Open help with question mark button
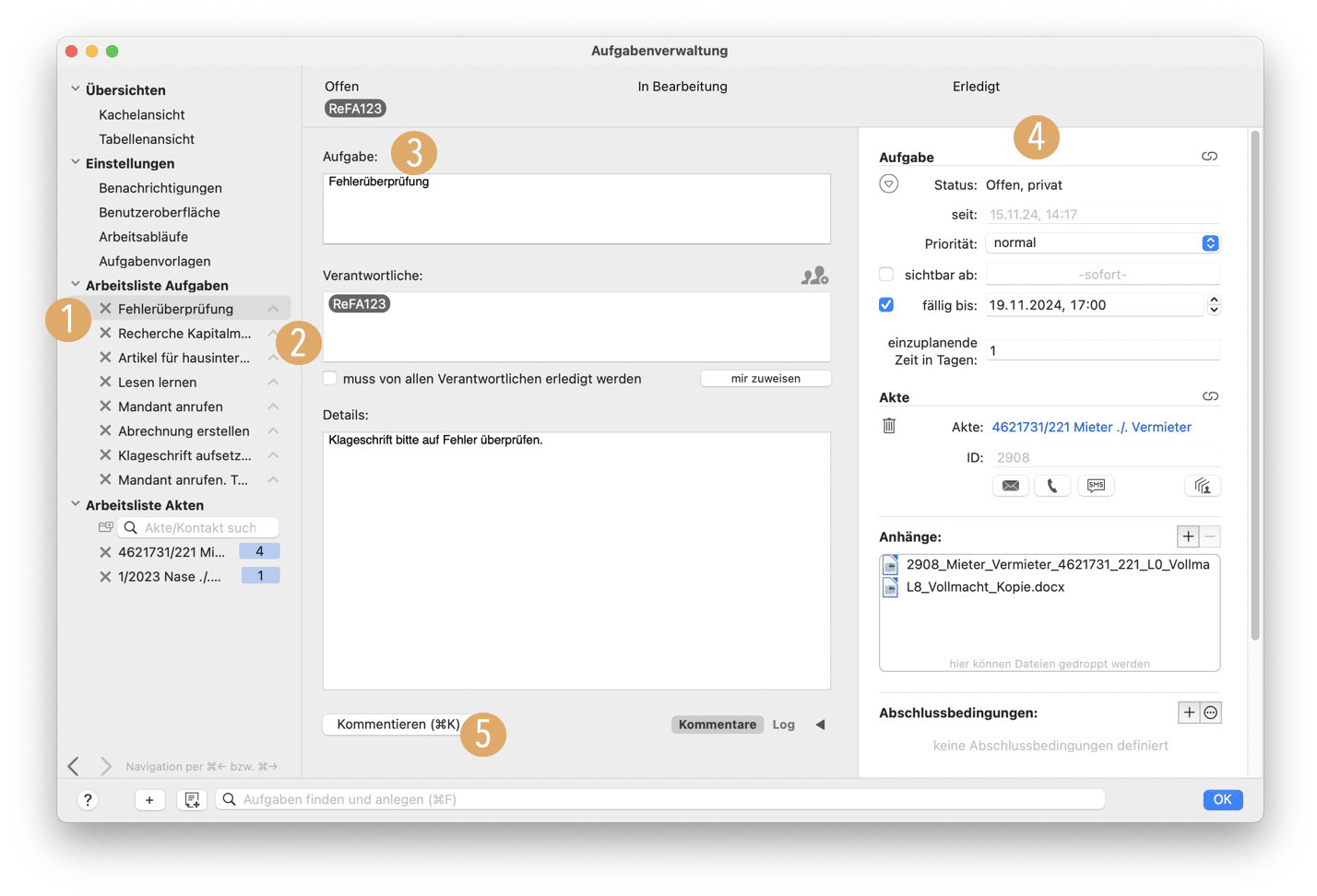 [x=88, y=800]
